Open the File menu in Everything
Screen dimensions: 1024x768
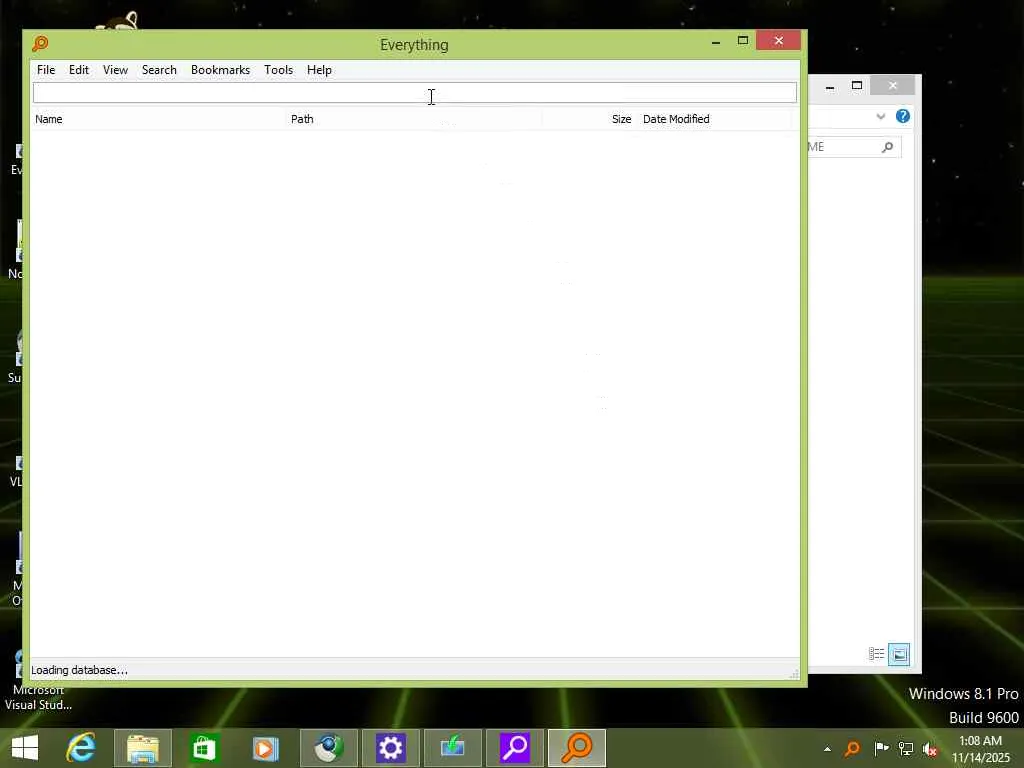[x=46, y=70]
